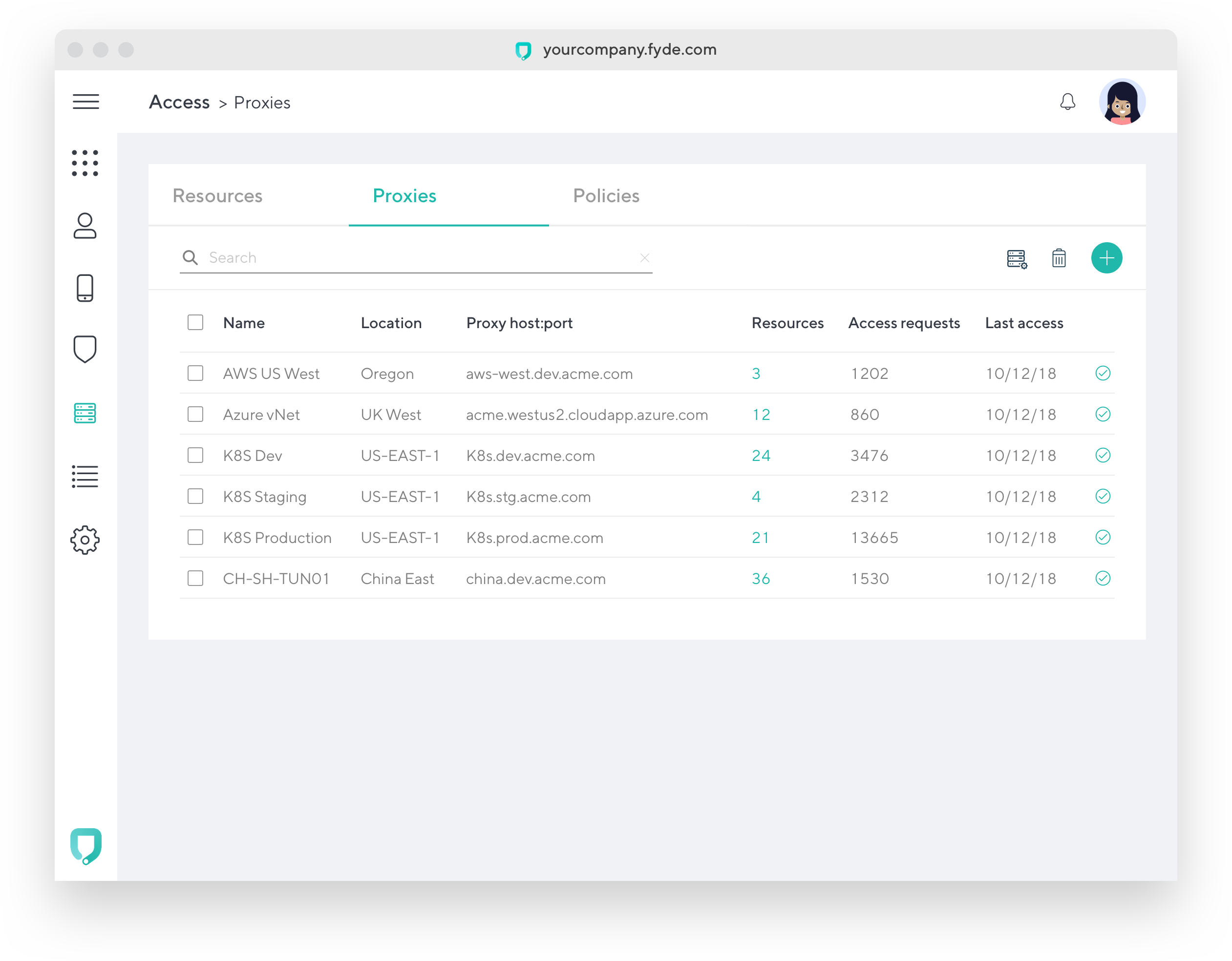Switch to the Policies tab

(606, 196)
